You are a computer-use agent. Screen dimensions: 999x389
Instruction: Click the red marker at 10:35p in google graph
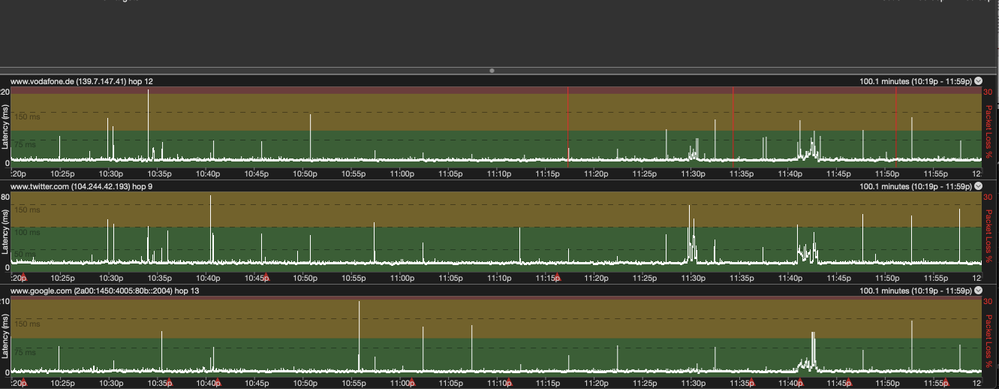point(169,382)
